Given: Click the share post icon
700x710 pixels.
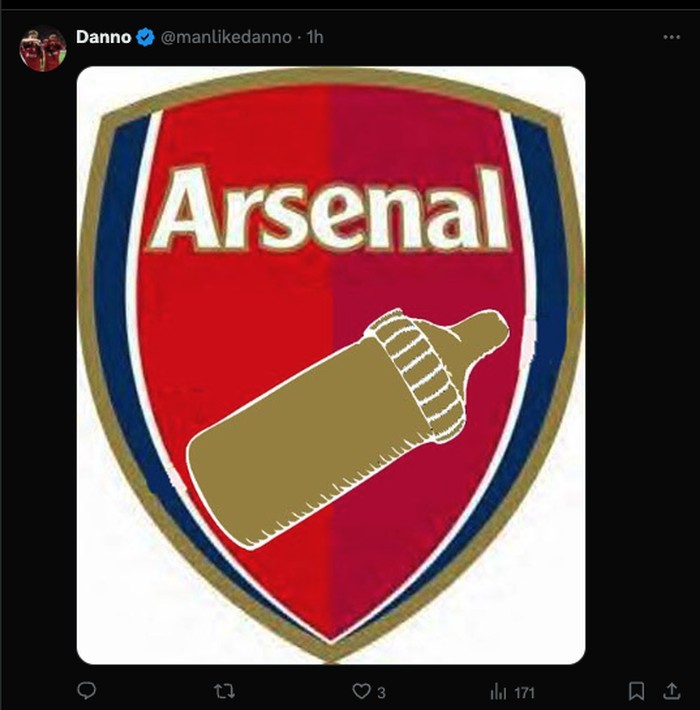Looking at the screenshot, I should pyautogui.click(x=672, y=691).
